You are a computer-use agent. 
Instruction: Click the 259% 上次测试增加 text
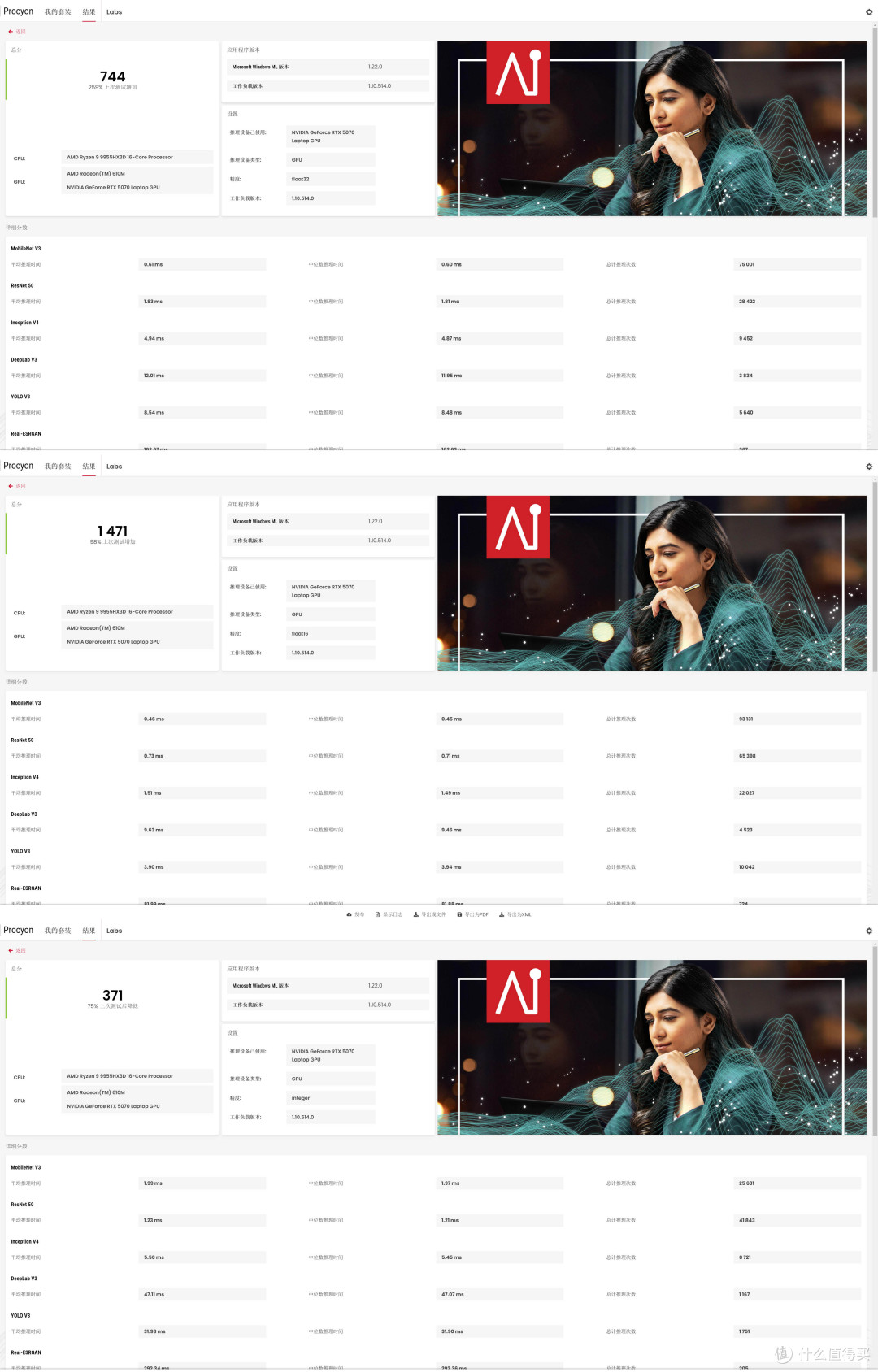click(112, 87)
